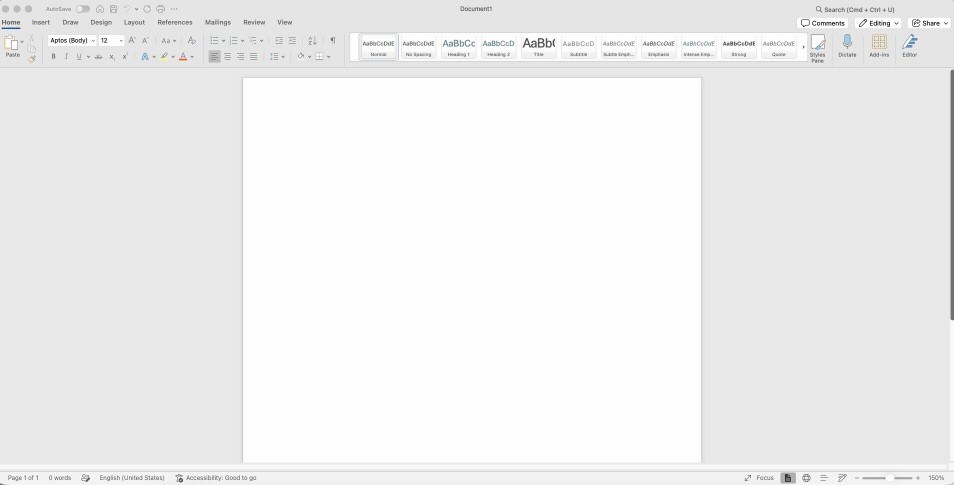This screenshot has width=954, height=485.
Task: Click the Text Effects icon
Action: [145, 57]
